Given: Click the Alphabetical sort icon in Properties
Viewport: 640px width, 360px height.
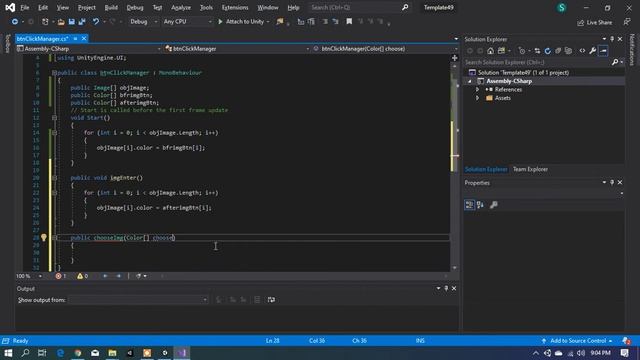Looking at the screenshot, I should click(x=480, y=205).
